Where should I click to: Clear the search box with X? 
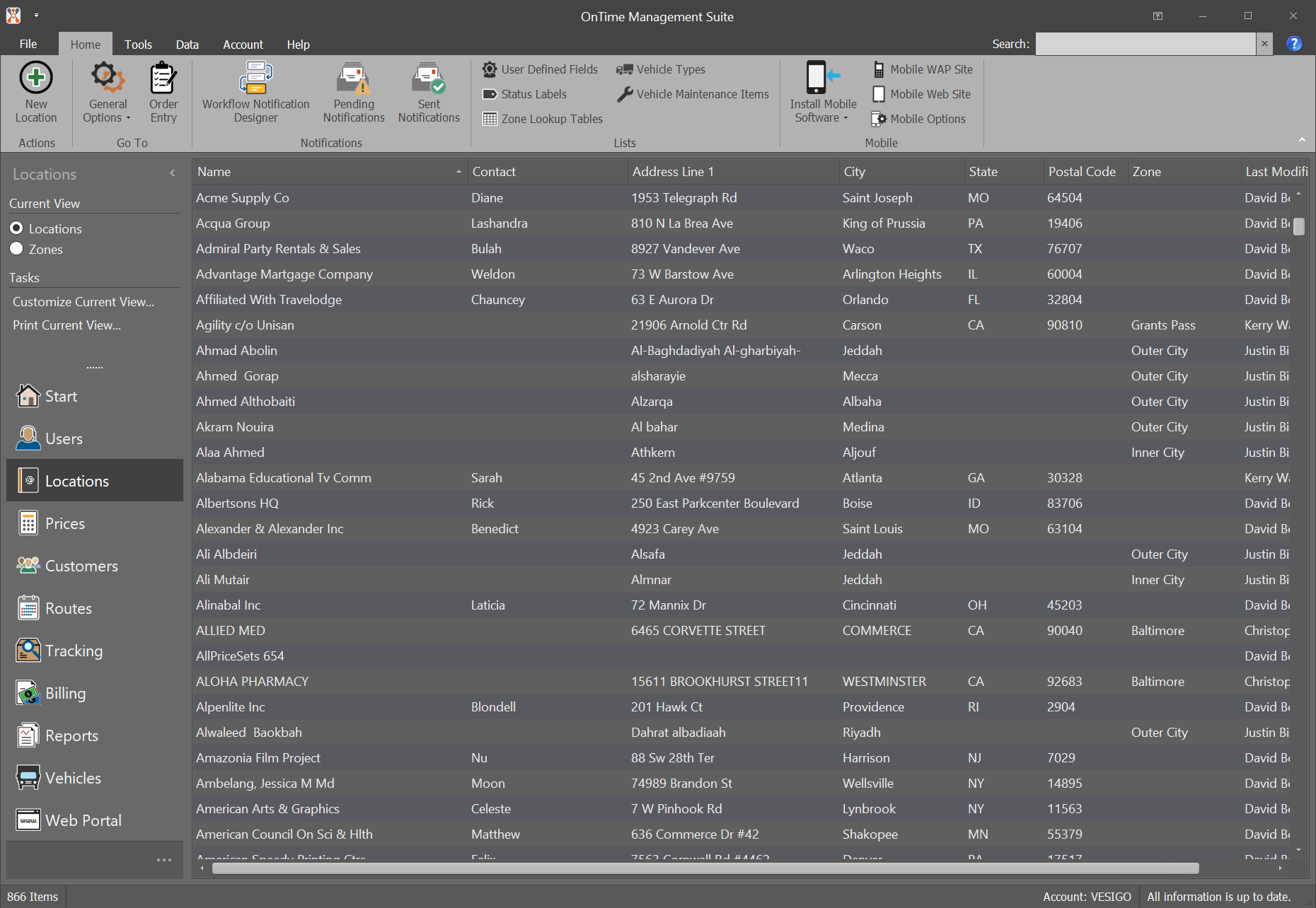pyautogui.click(x=1264, y=44)
